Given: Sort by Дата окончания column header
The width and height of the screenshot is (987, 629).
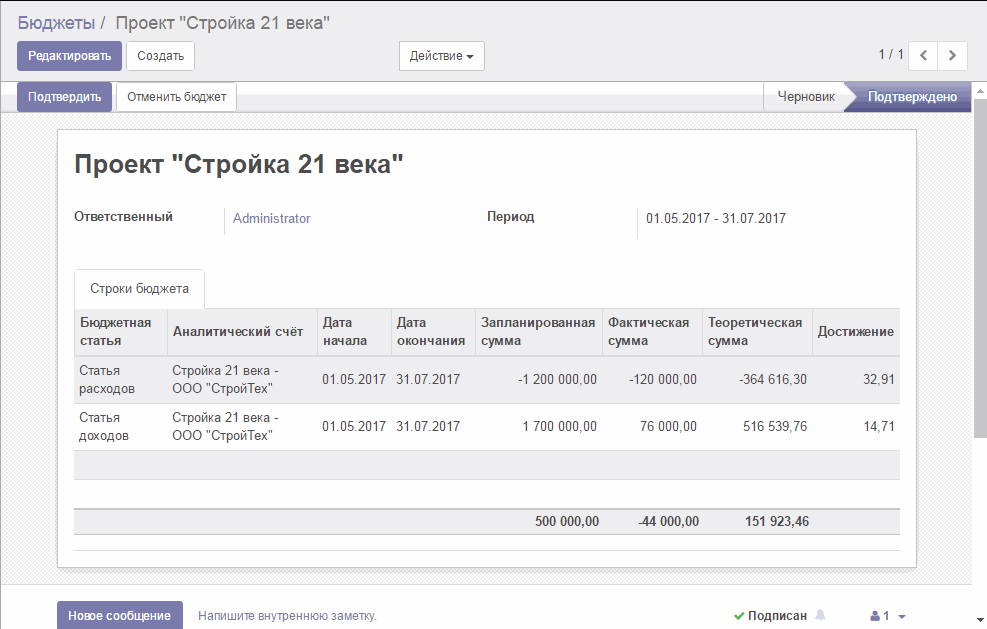Looking at the screenshot, I should click(433, 332).
